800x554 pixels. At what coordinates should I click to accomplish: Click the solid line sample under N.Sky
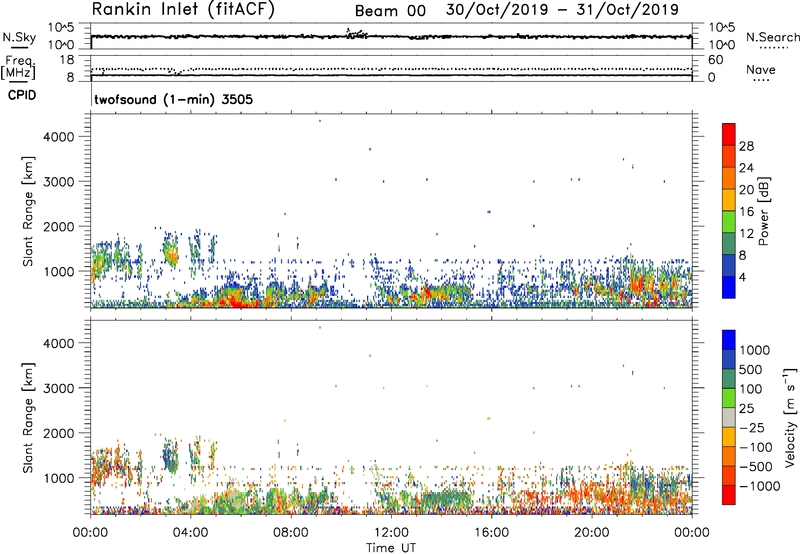pyautogui.click(x=19, y=48)
